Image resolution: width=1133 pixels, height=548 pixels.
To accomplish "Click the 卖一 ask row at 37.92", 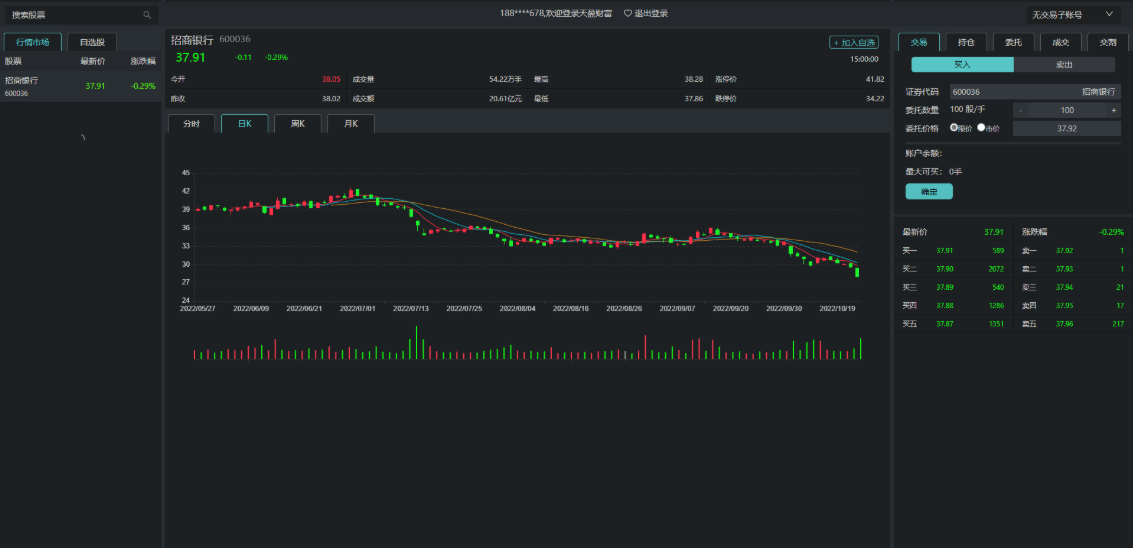I will (1073, 251).
